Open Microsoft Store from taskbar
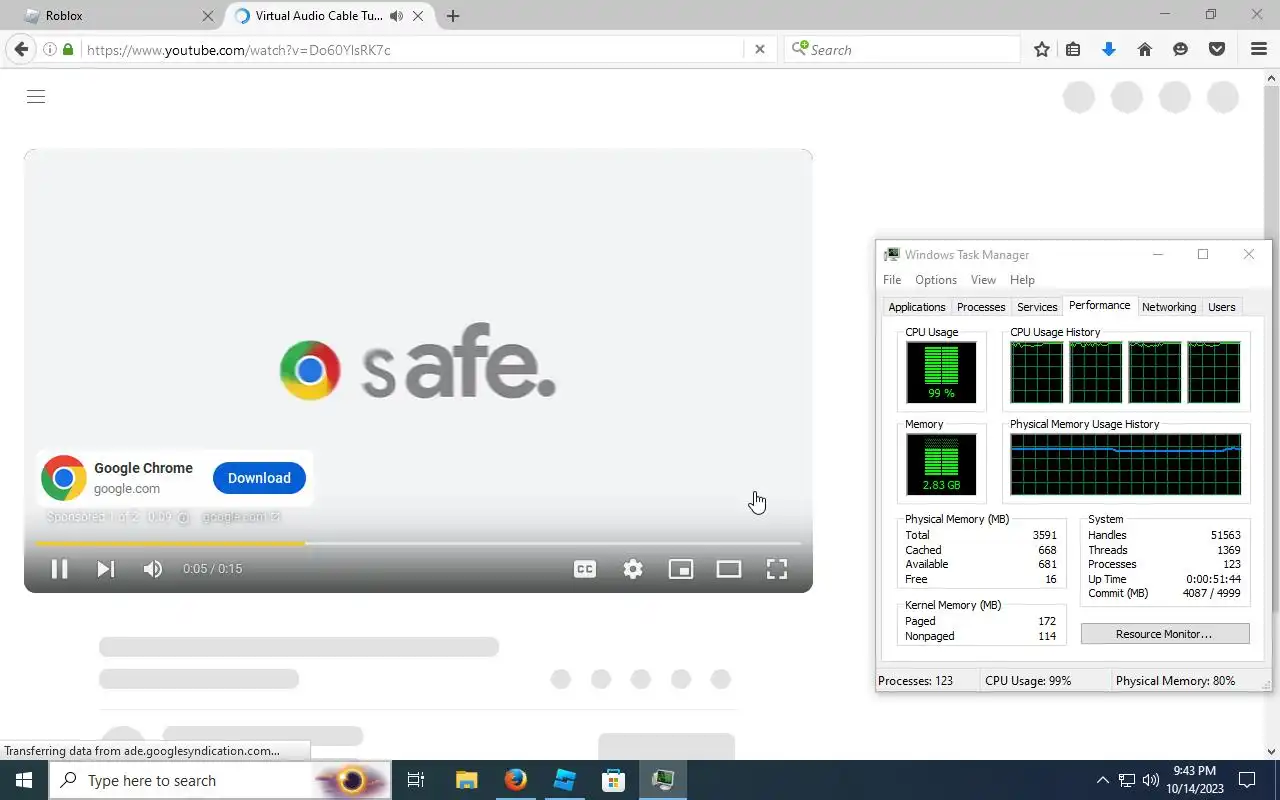The width and height of the screenshot is (1280, 800). tap(613, 780)
